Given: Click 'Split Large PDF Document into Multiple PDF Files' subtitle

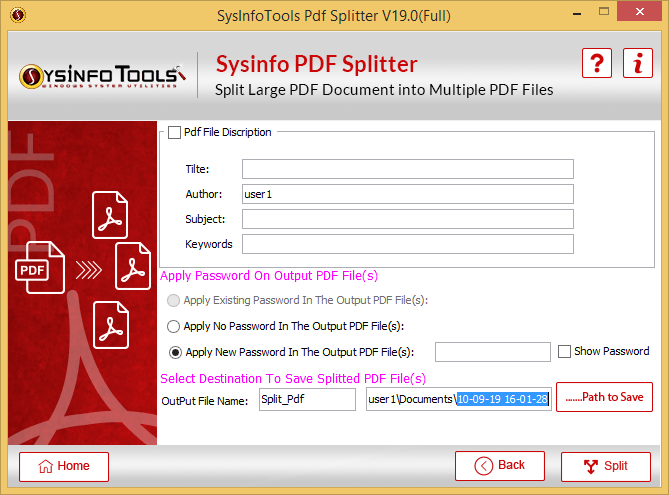Looking at the screenshot, I should click(x=384, y=90).
